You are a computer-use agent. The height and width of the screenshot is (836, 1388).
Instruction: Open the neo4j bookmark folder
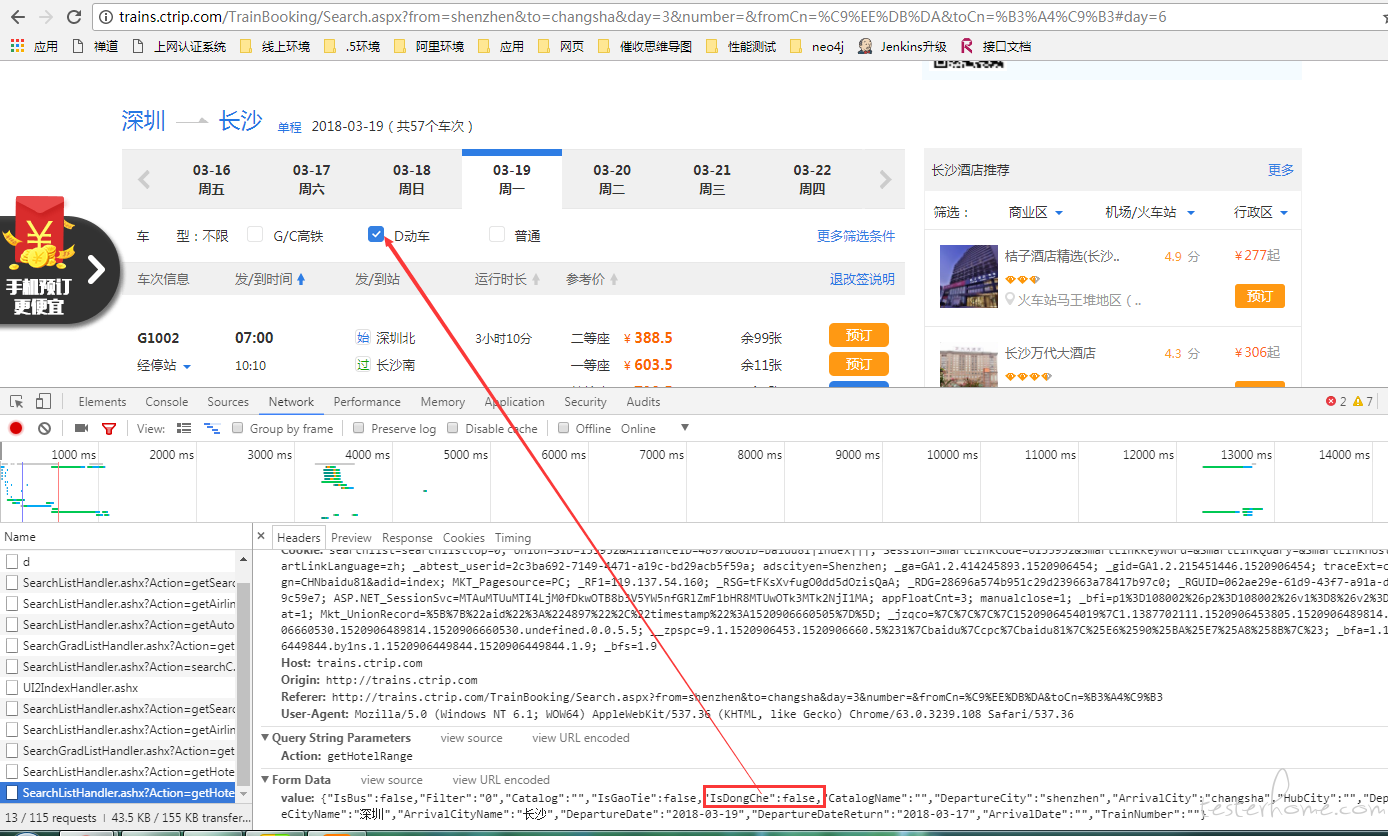tap(818, 46)
